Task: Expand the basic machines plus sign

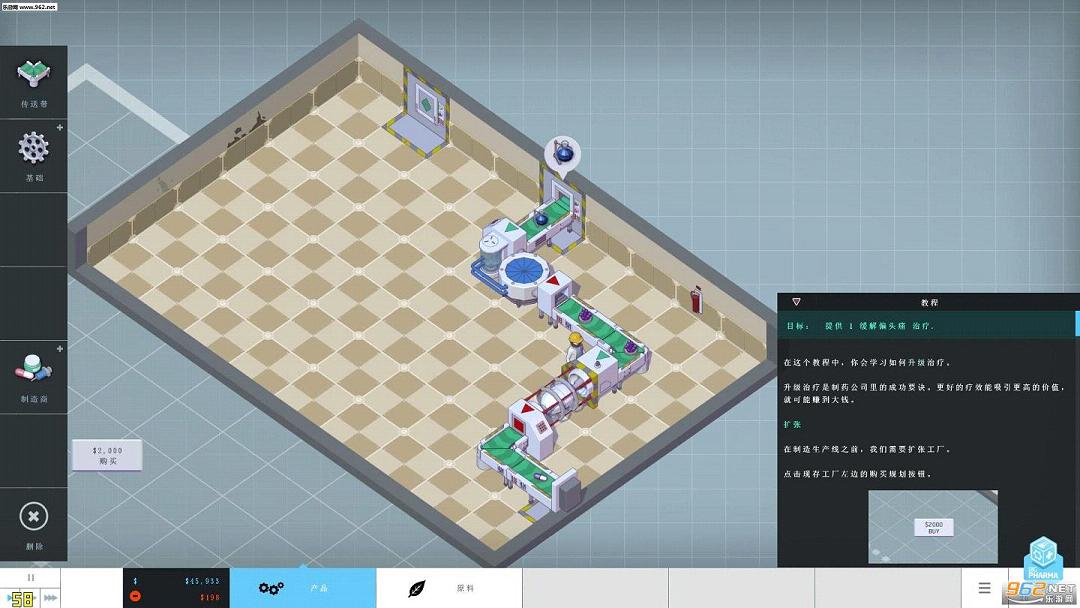Action: click(60, 127)
